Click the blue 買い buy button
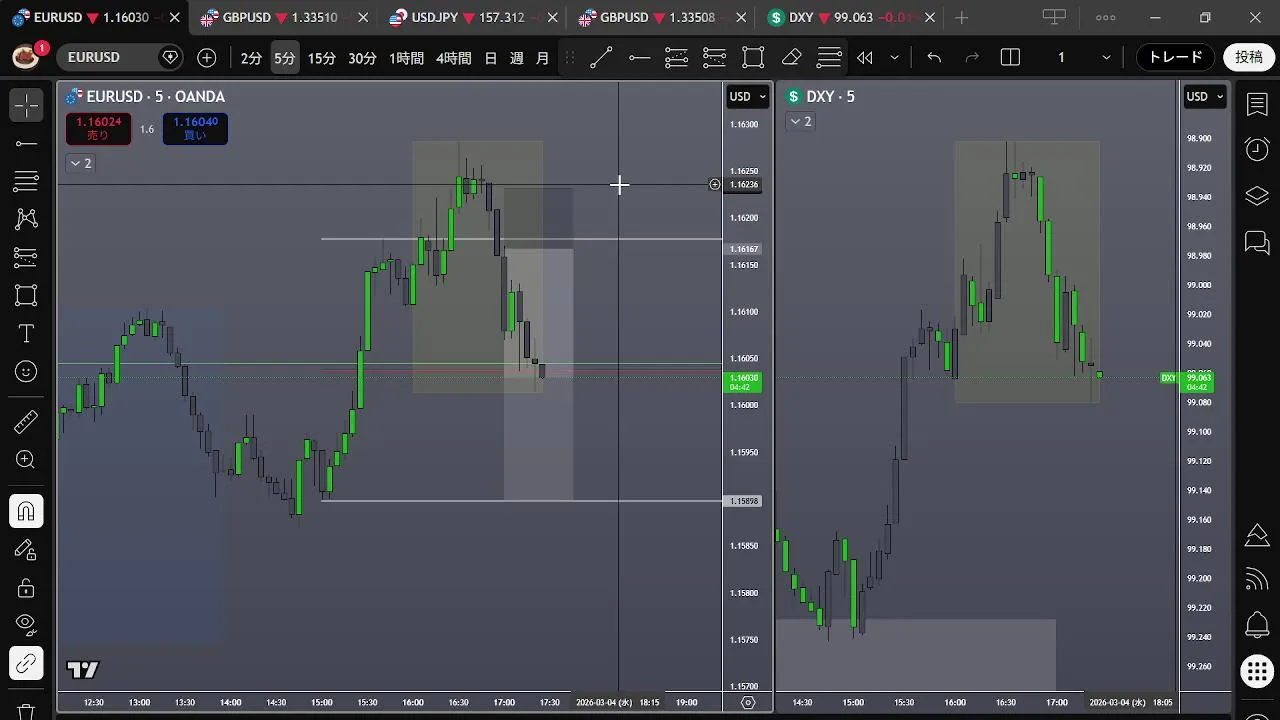 [195, 129]
